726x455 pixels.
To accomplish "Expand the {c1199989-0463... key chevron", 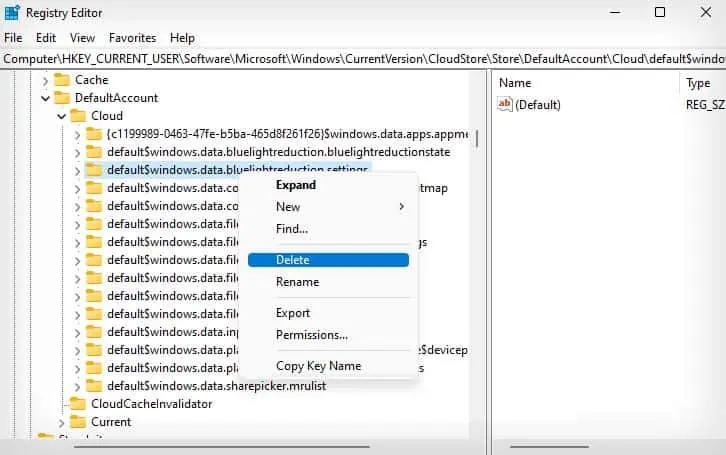I will [77, 135].
